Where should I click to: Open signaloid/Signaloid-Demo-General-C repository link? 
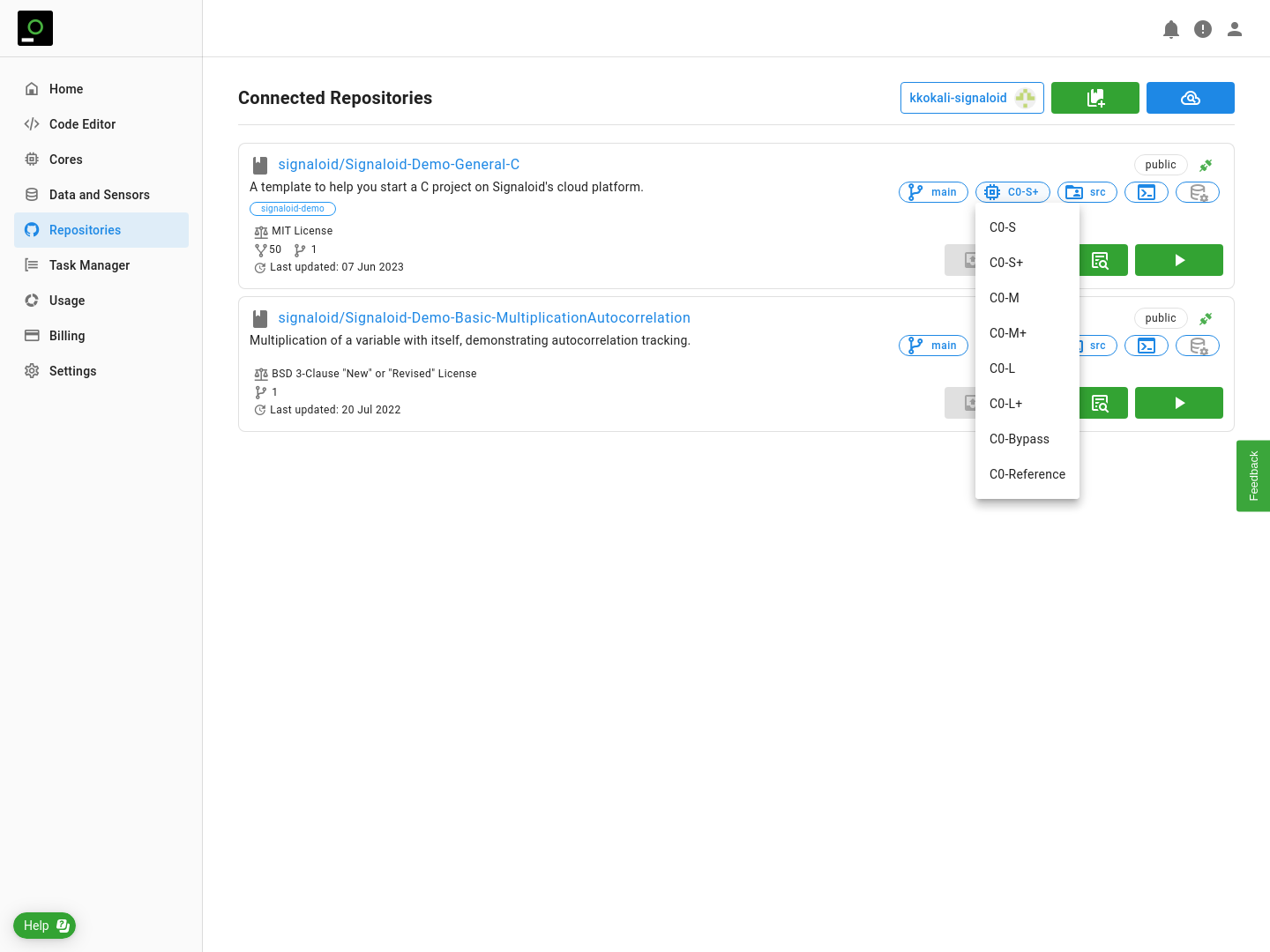pyautogui.click(x=399, y=164)
